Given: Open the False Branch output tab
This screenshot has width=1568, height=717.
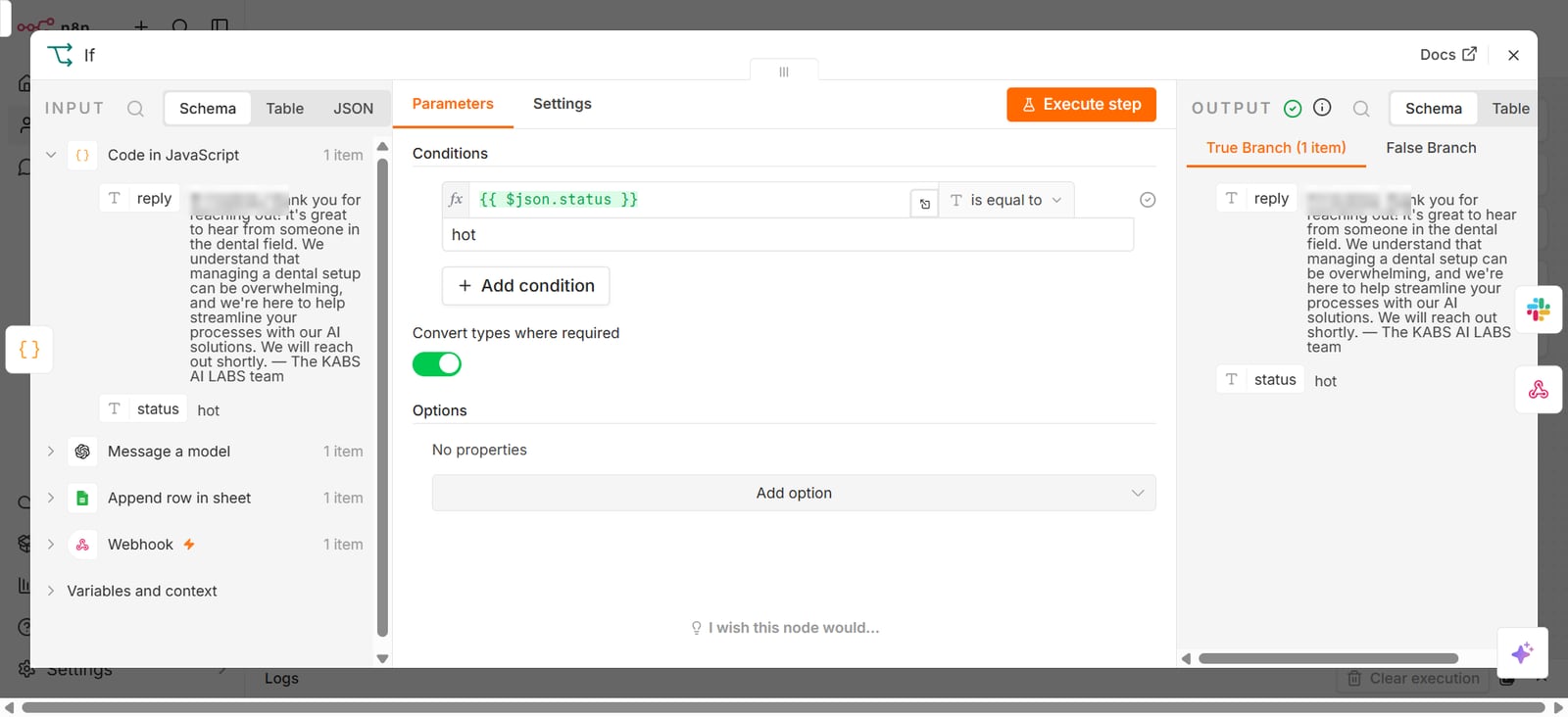Looking at the screenshot, I should [x=1431, y=148].
